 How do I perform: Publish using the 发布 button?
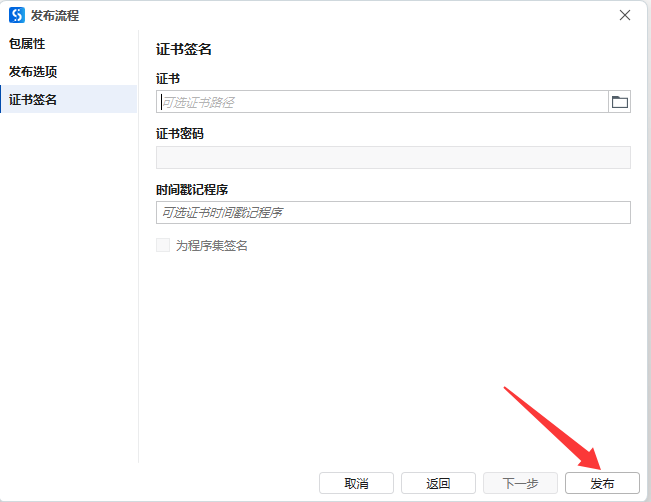602,483
